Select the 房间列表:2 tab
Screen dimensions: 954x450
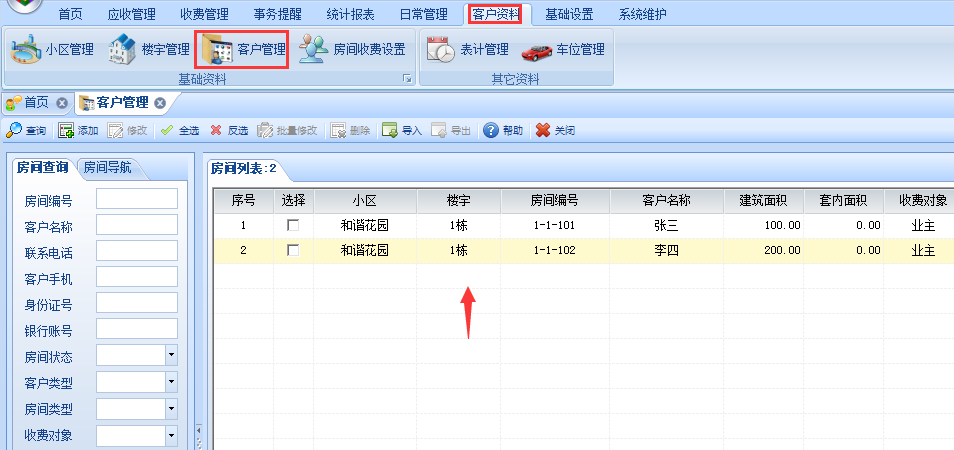pos(243,169)
